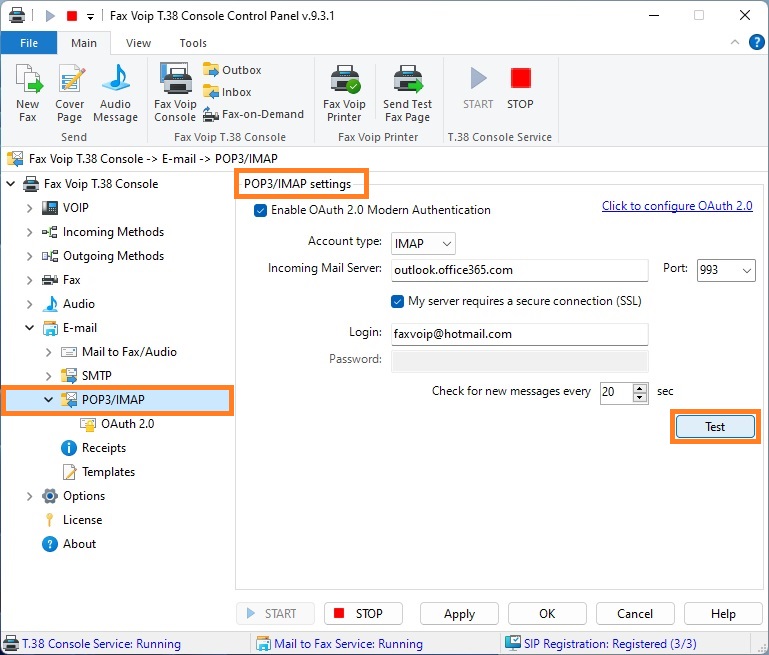Click the title bar red stop square
This screenshot has height=655, width=769.
click(x=72, y=16)
